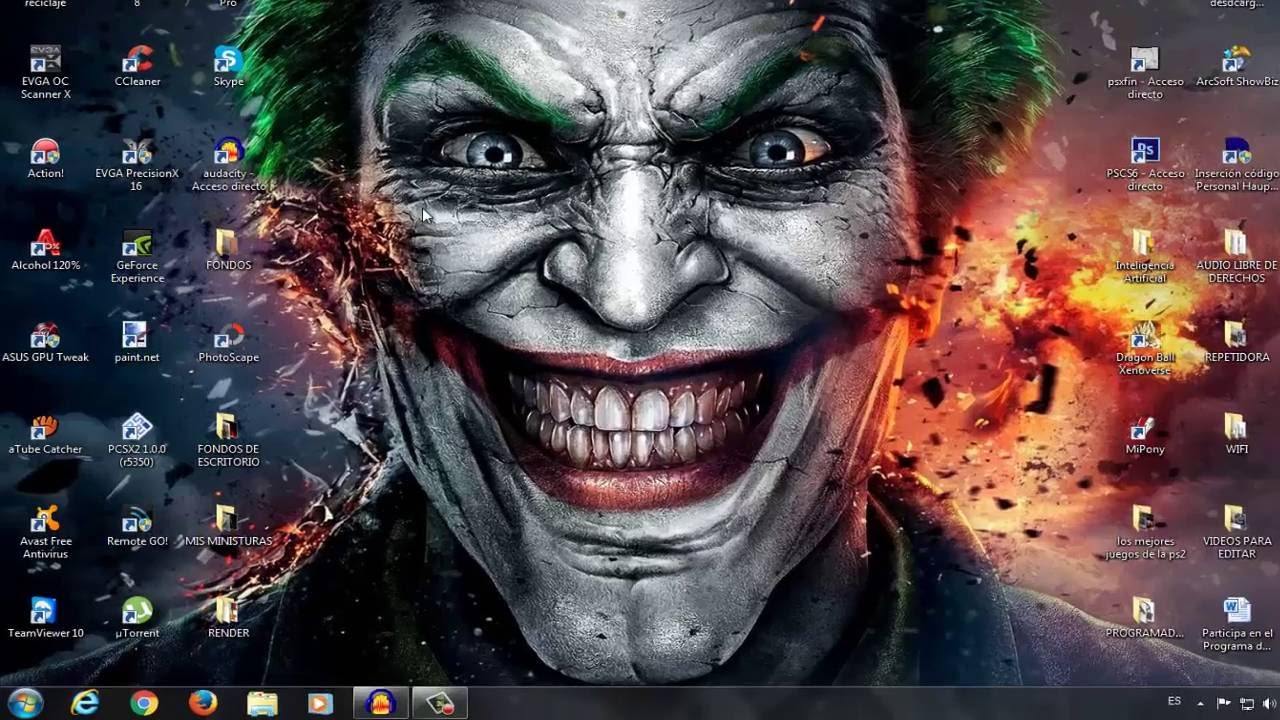Open Participa en el Programa Word document

tap(1237, 624)
